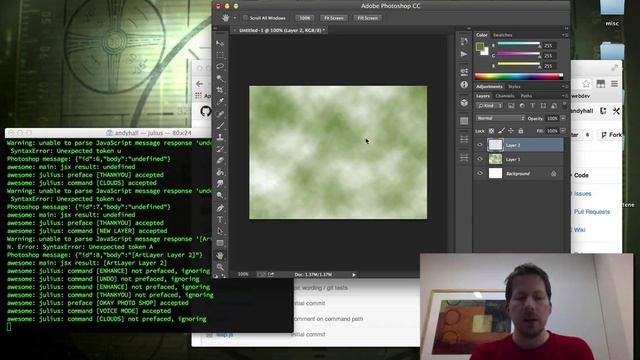Click the foreground color swatch
The image size is (640, 360).
pos(480,46)
